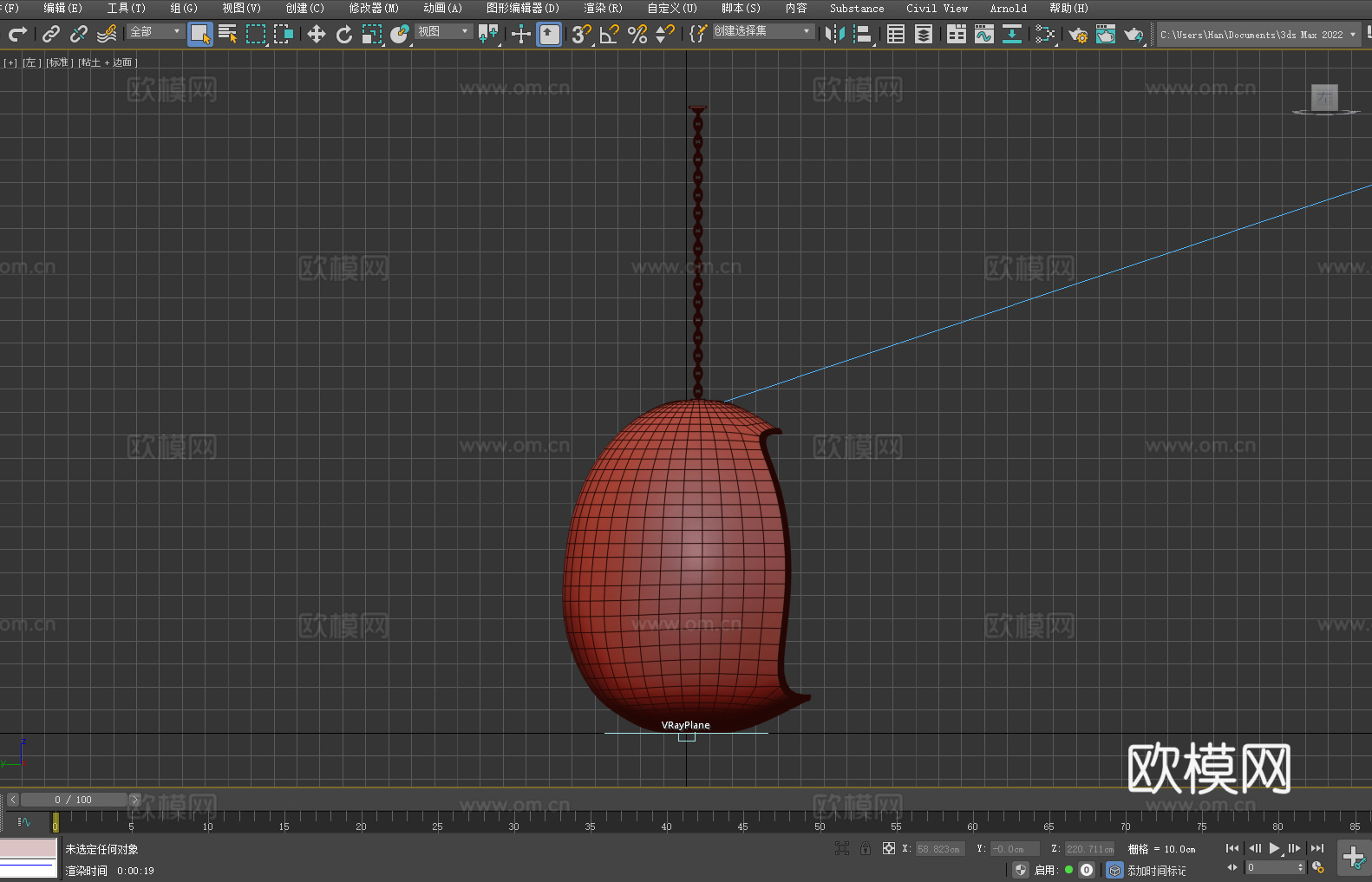Open selection filter dropdown 全部
Viewport: 1372px width, 882px height.
(x=155, y=31)
